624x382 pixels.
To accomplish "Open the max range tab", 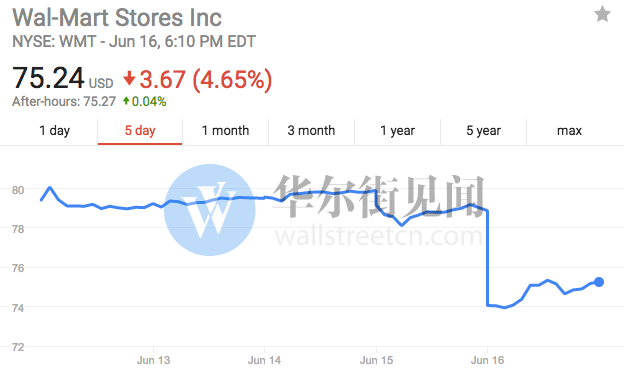I will [x=569, y=131].
